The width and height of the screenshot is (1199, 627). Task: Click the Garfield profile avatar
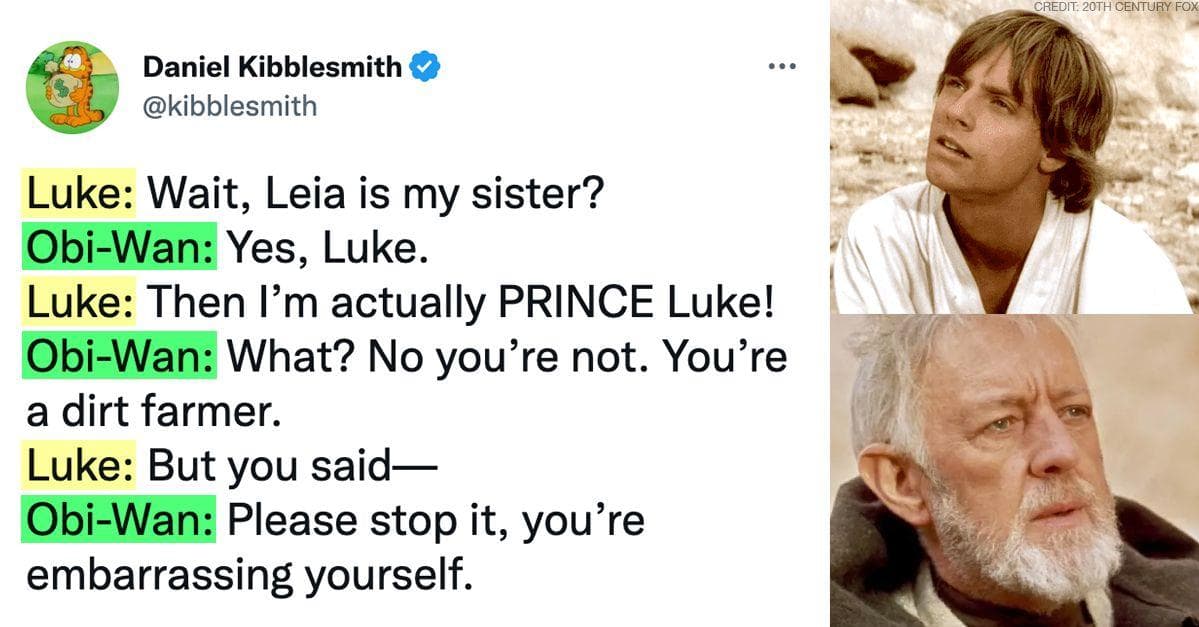click(73, 87)
